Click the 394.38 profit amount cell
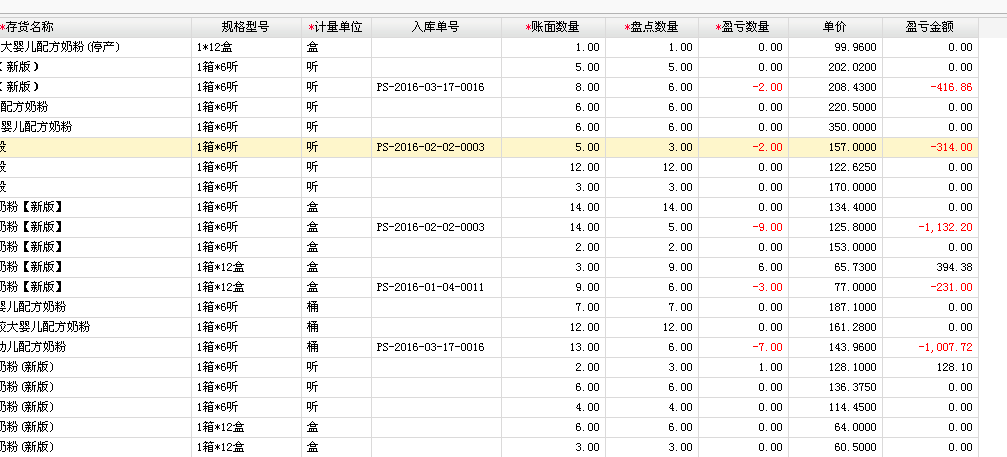This screenshot has width=1007, height=457. click(931, 267)
